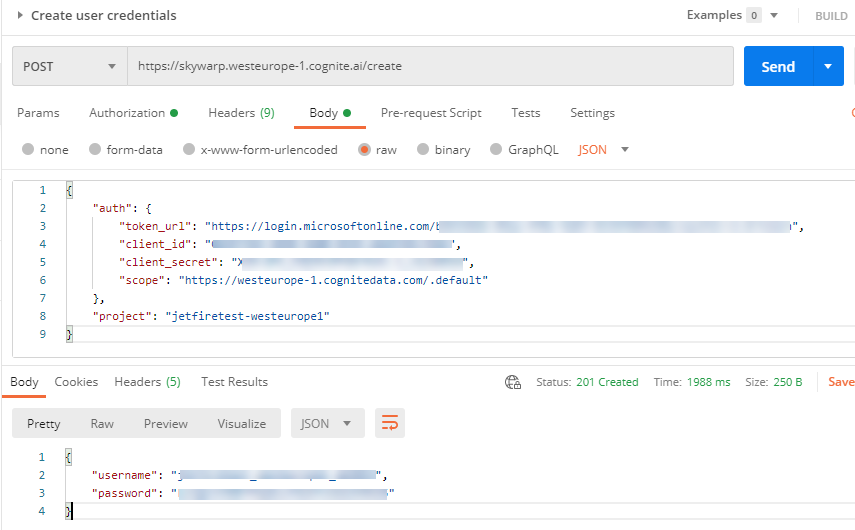The image size is (855, 530).
Task: Click the 1988 ms response time
Action: [x=708, y=382]
